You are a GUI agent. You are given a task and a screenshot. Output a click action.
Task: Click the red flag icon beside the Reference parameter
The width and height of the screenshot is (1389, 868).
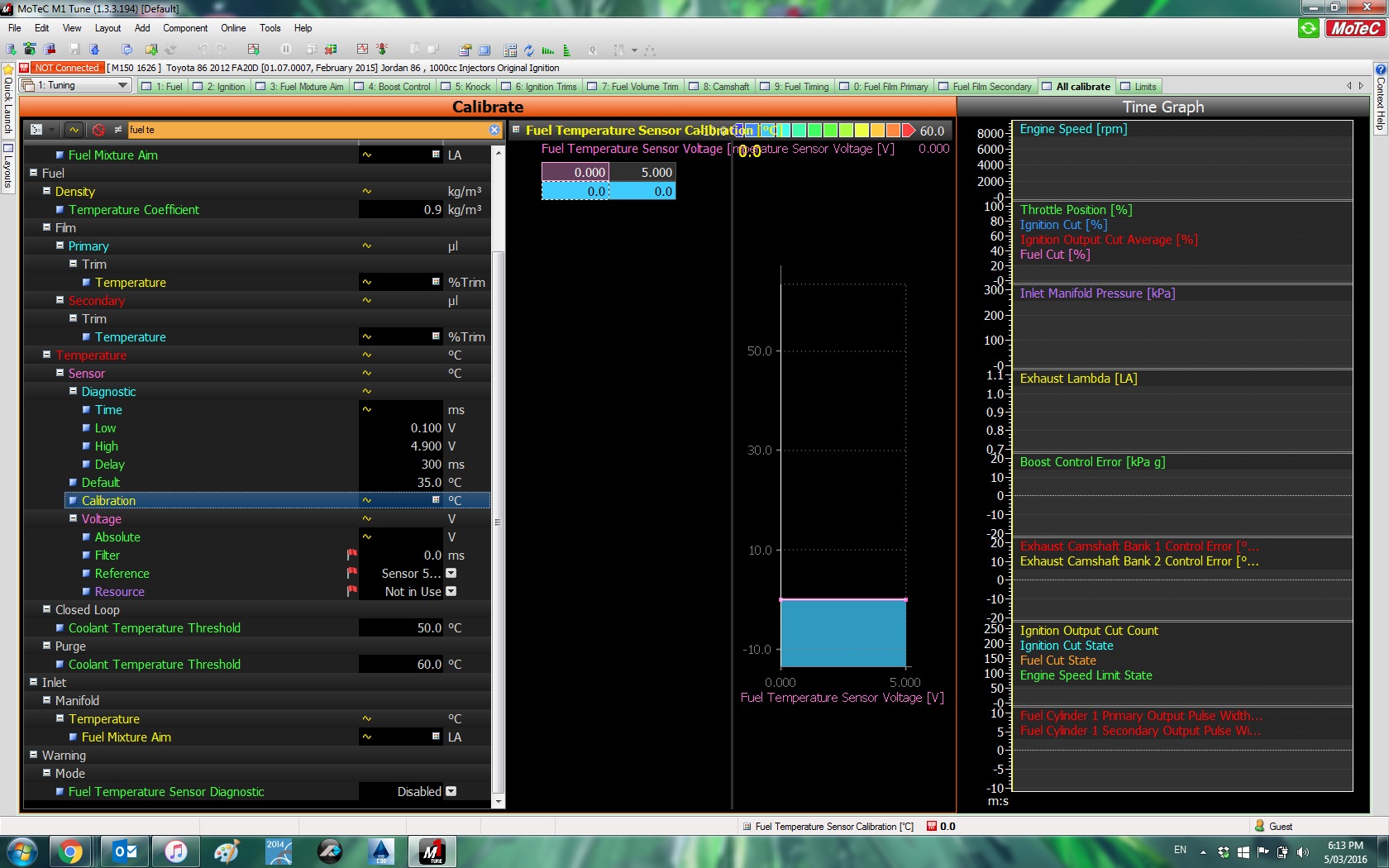click(x=351, y=573)
